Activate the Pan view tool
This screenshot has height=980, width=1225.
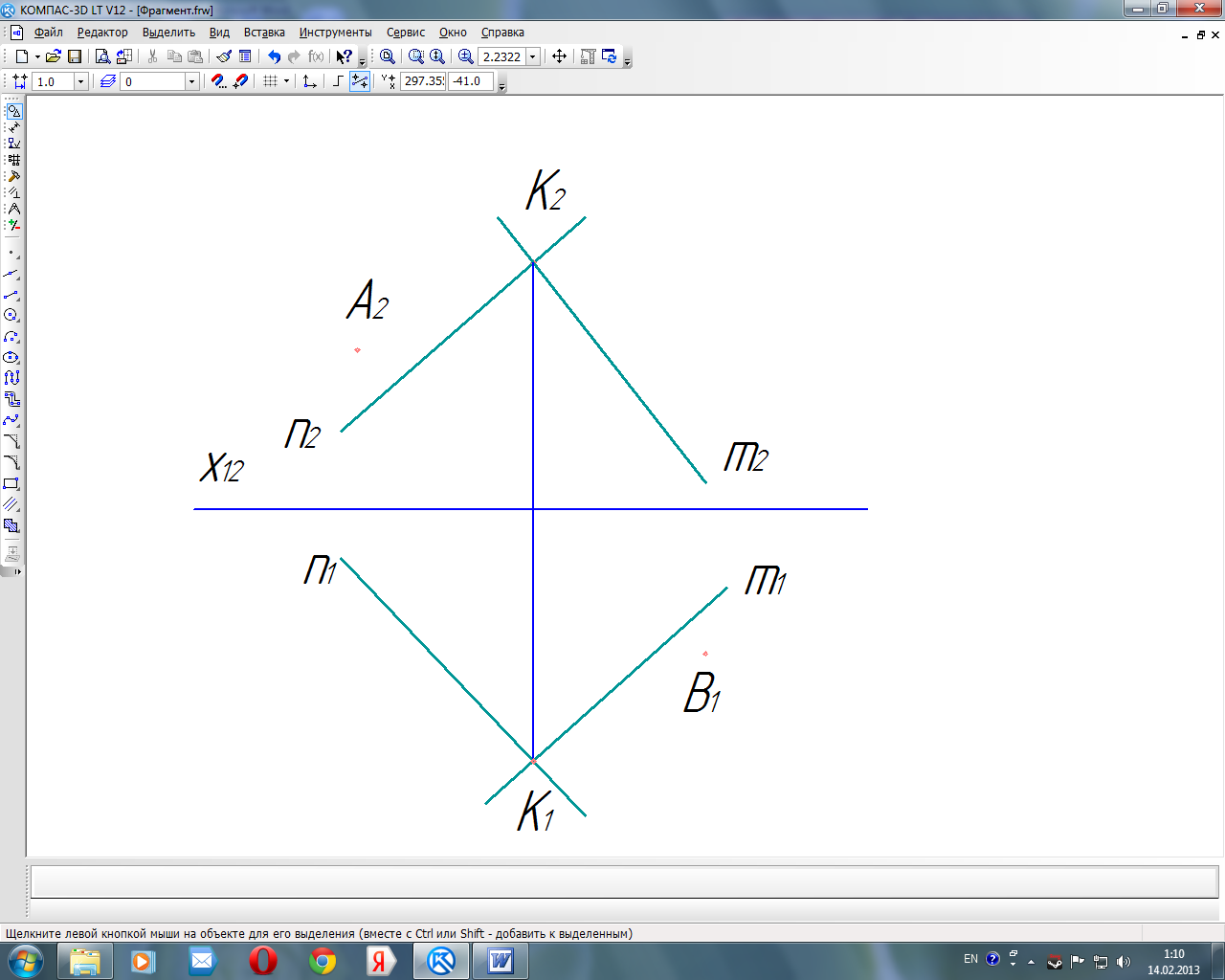[x=560, y=56]
